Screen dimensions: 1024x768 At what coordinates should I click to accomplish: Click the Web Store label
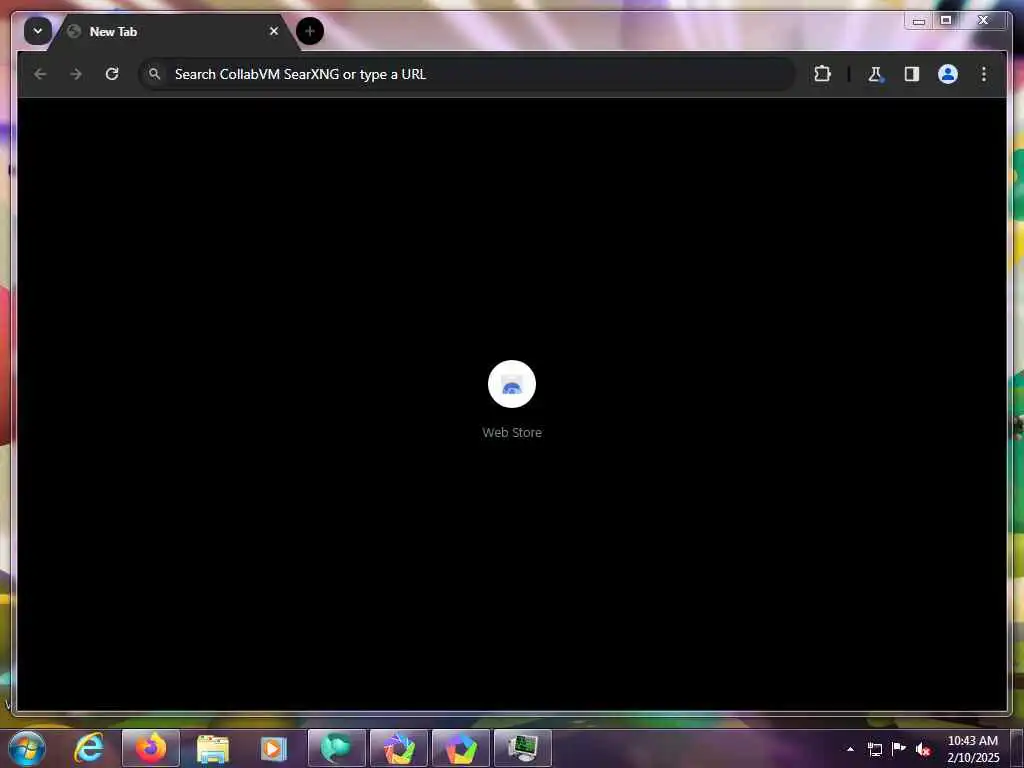[512, 432]
